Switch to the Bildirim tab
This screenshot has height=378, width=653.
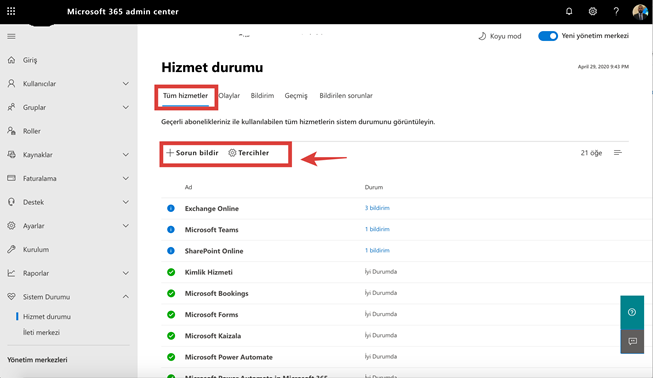(262, 96)
